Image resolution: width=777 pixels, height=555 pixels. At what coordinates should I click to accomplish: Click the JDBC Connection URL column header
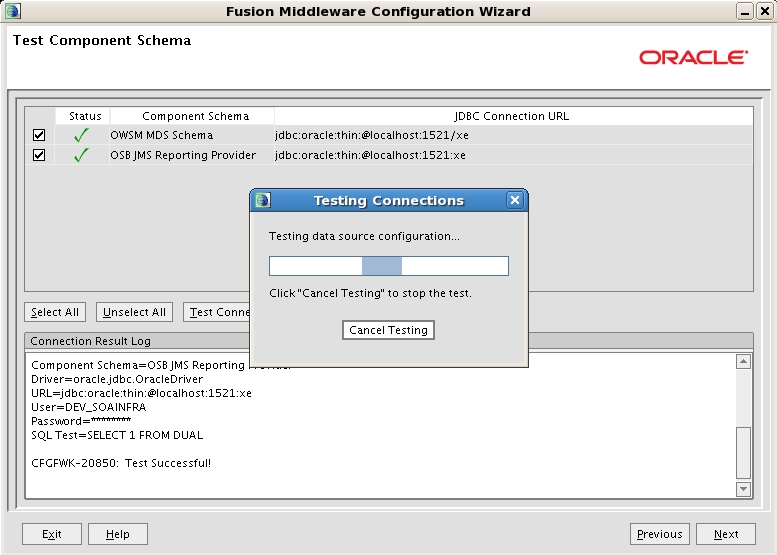[x=513, y=116]
